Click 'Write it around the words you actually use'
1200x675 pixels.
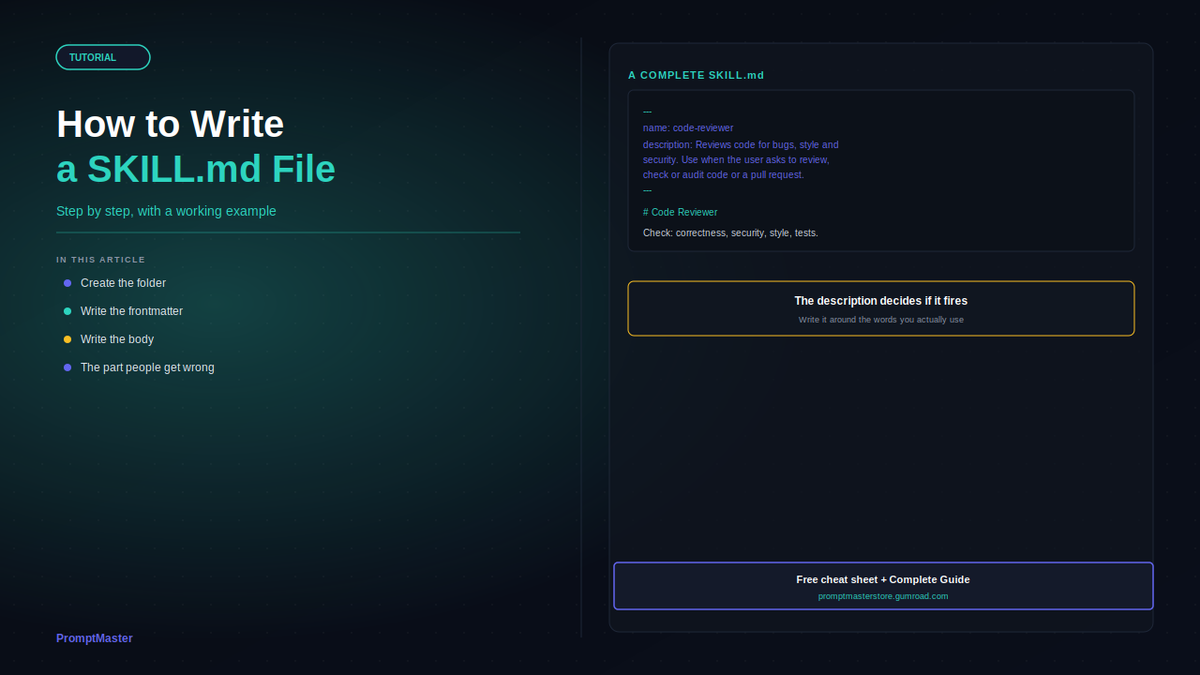click(881, 320)
